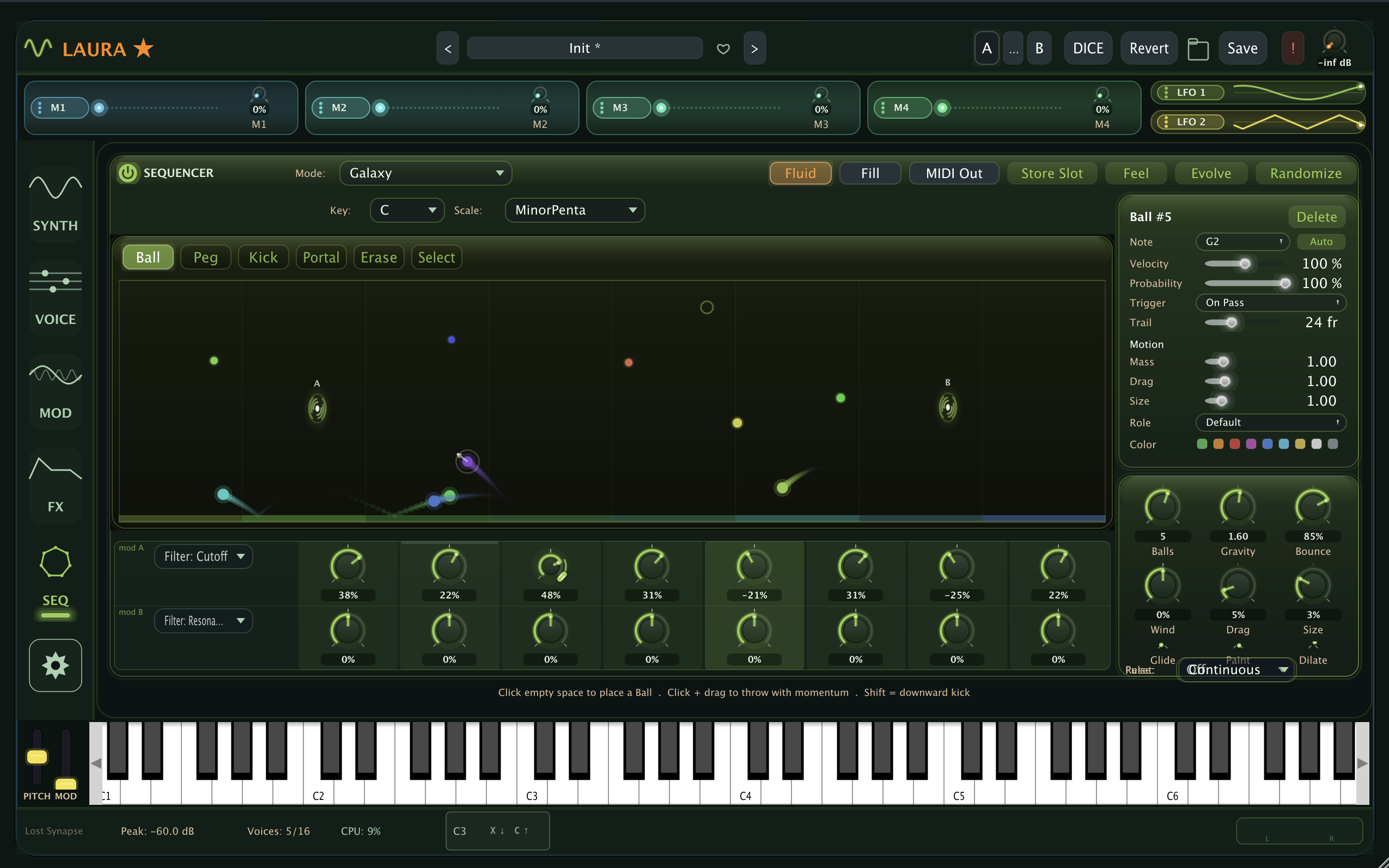This screenshot has height=868, width=1389.
Task: Adjust the Velocity slider
Action: [x=1245, y=264]
